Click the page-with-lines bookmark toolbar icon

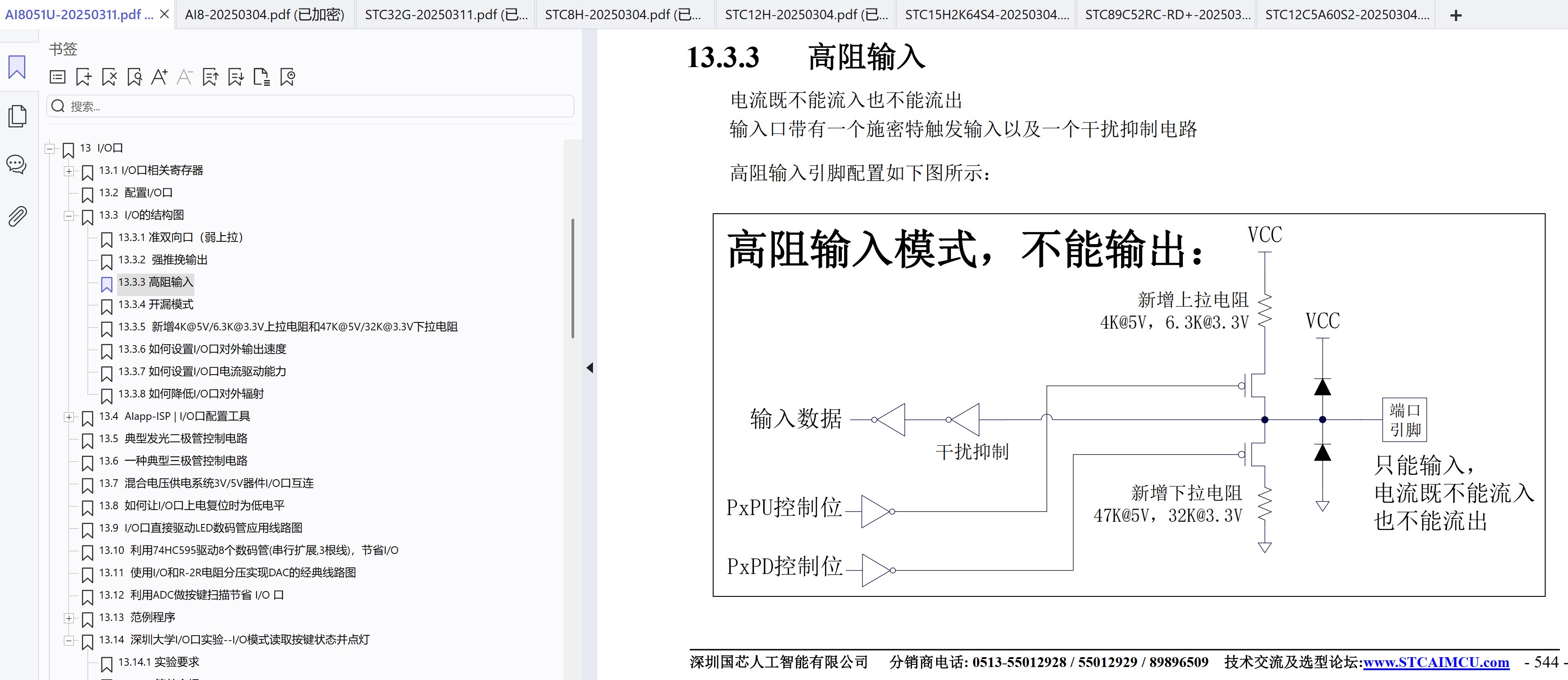(x=262, y=77)
